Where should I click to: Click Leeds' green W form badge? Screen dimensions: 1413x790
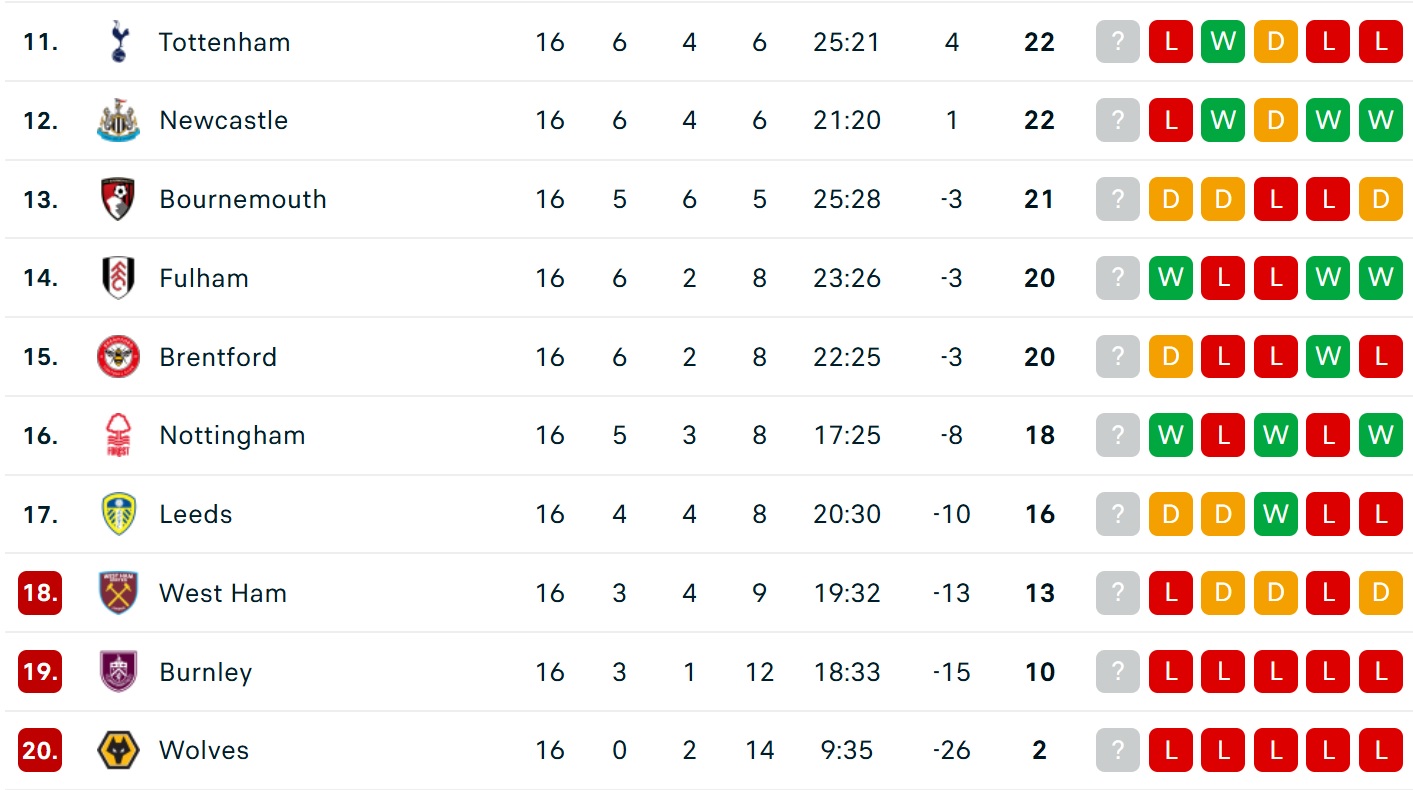point(1275,514)
